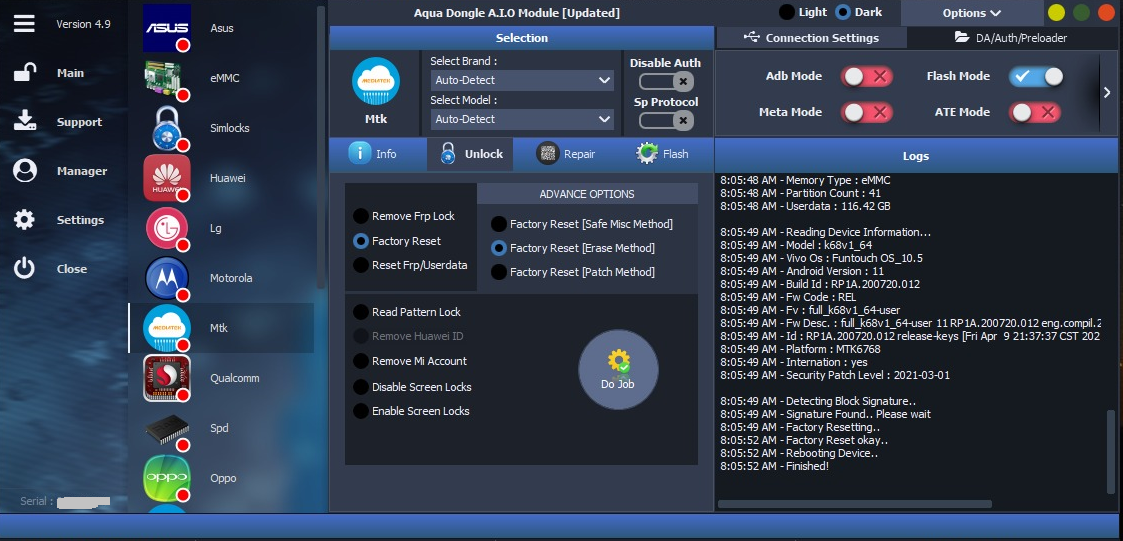The height and width of the screenshot is (541, 1123).
Task: Open the Asus brand module icon
Action: tap(167, 28)
